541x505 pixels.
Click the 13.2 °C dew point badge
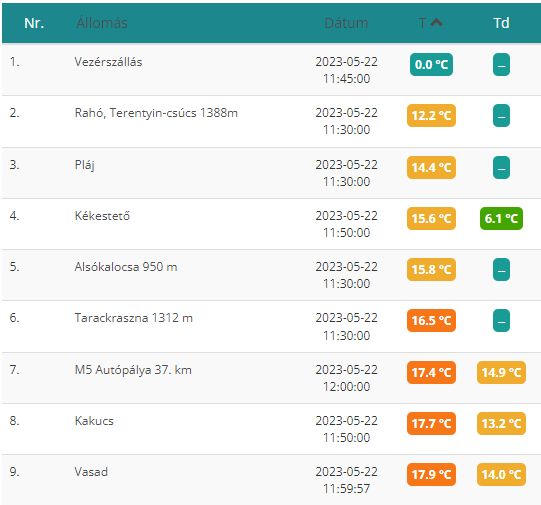(x=501, y=423)
